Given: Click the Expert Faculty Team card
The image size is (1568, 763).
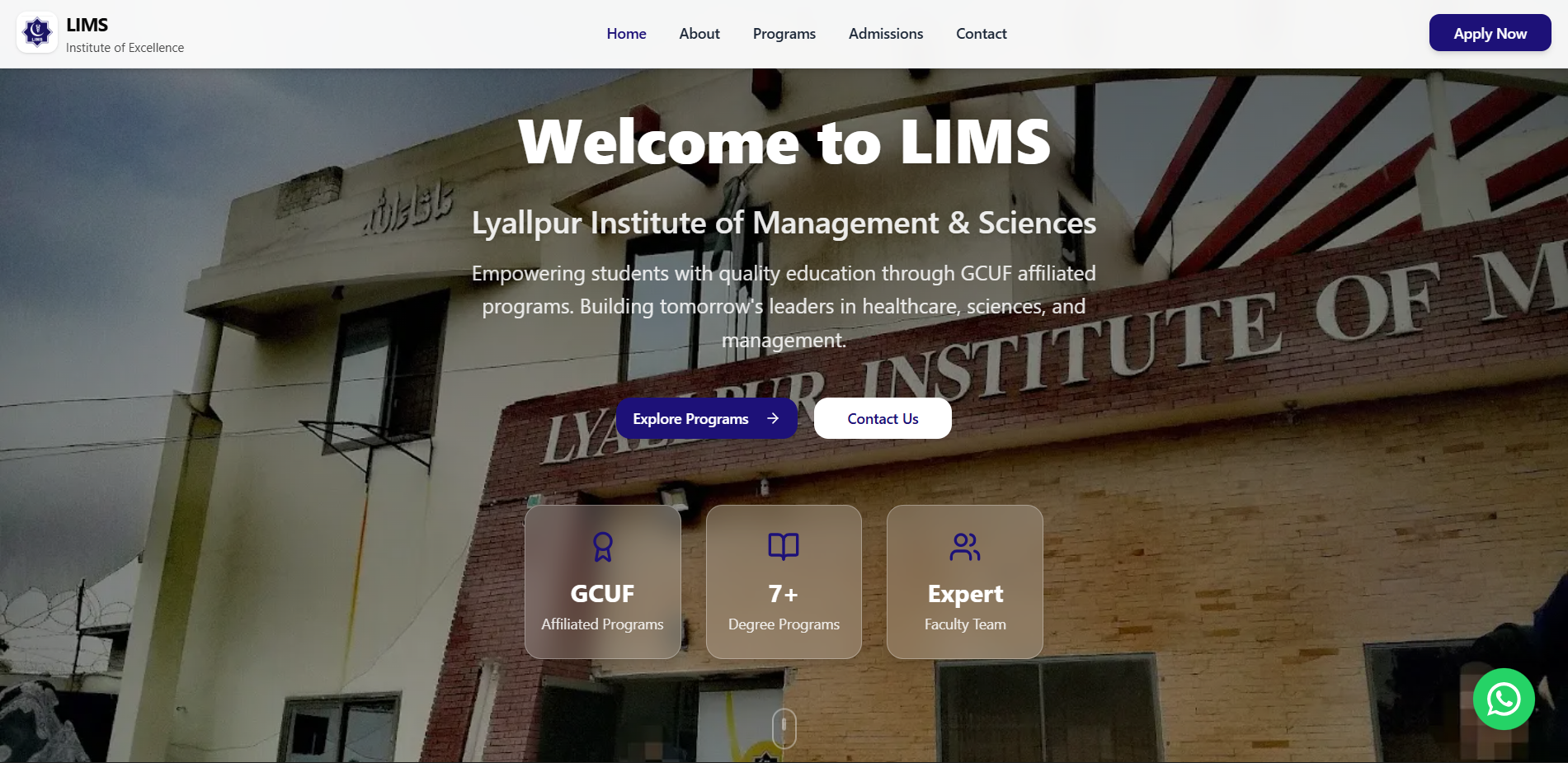Looking at the screenshot, I should pyautogui.click(x=964, y=582).
